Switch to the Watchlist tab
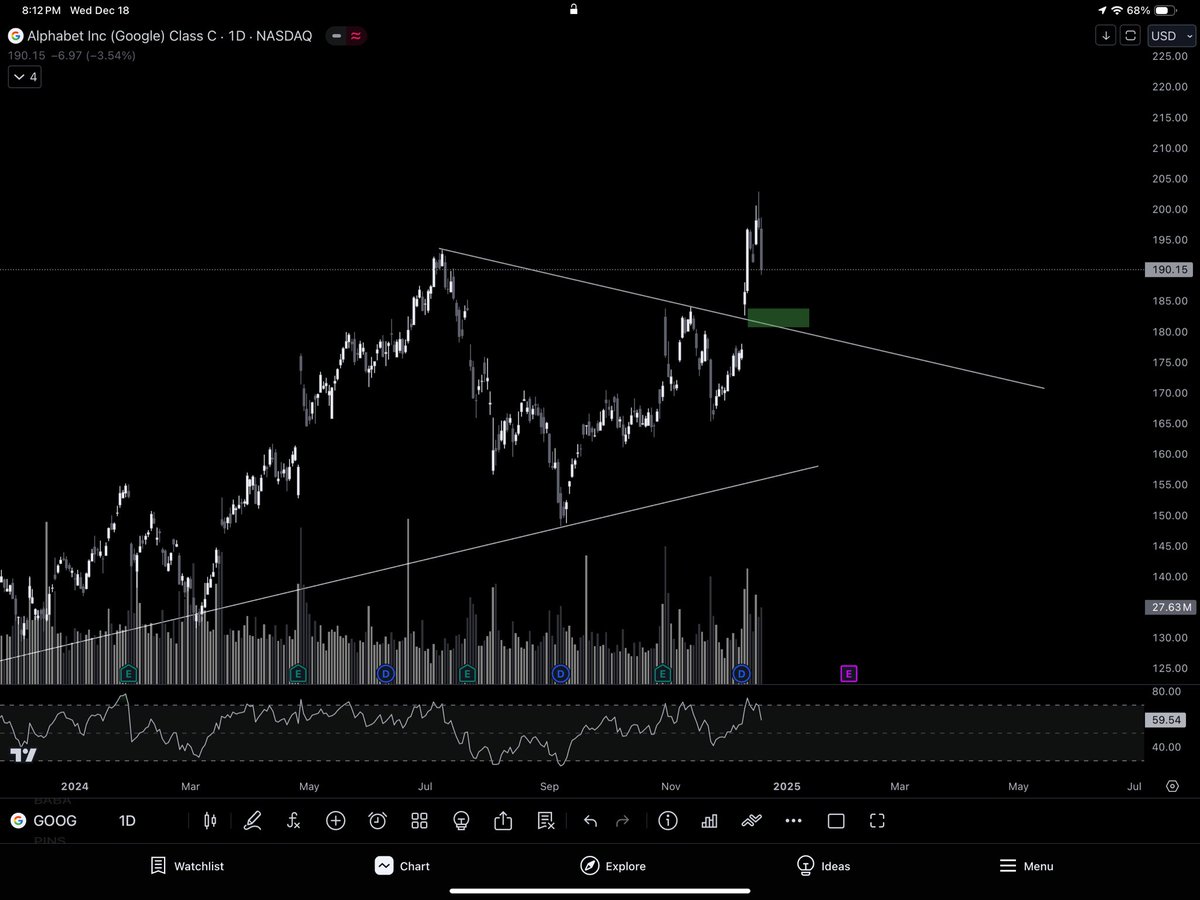 click(187, 866)
